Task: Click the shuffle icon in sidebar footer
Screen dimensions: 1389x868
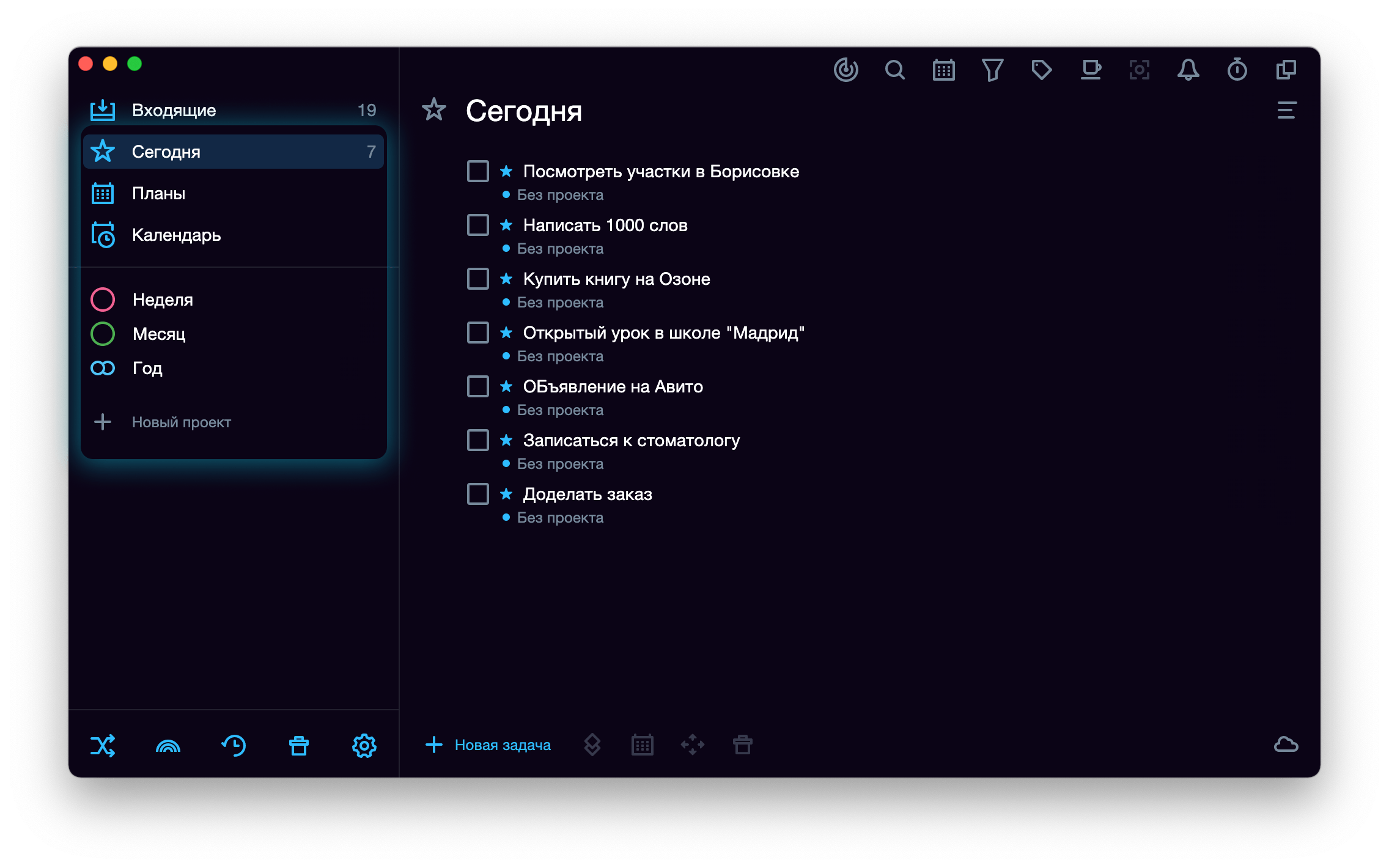Action: click(103, 746)
